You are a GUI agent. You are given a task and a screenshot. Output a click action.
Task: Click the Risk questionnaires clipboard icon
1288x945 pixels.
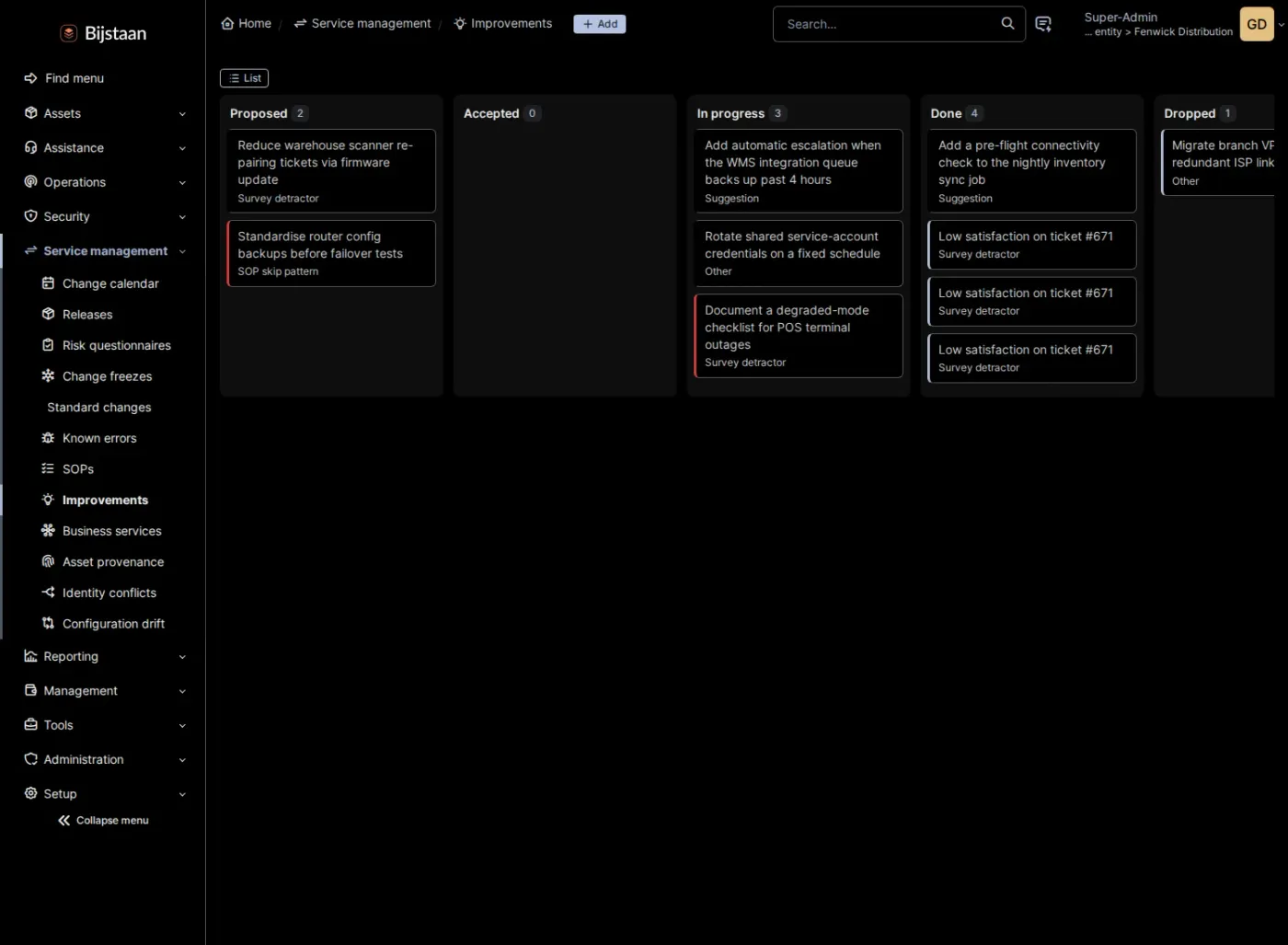(x=49, y=345)
